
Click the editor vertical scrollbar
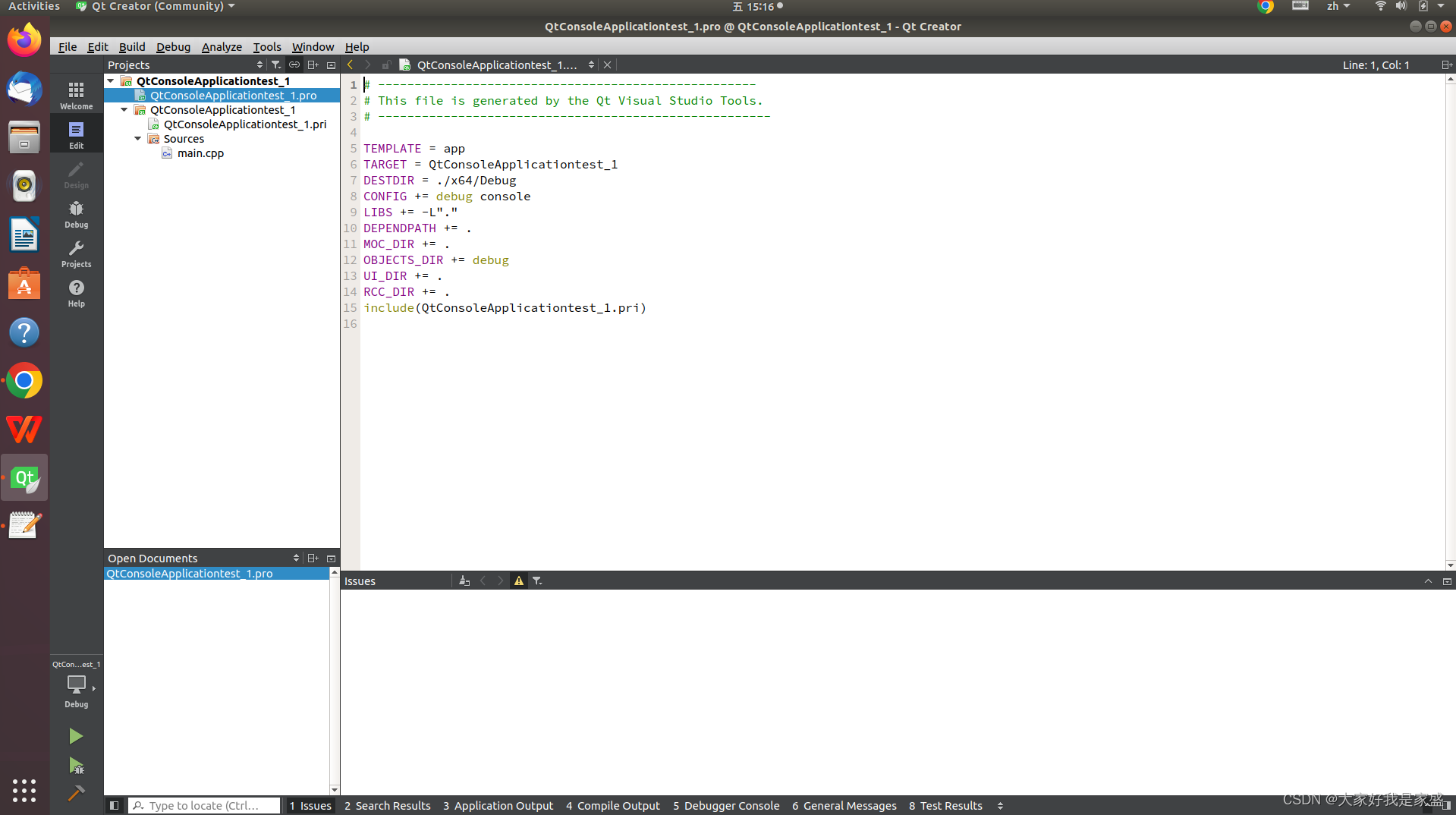click(x=1451, y=322)
